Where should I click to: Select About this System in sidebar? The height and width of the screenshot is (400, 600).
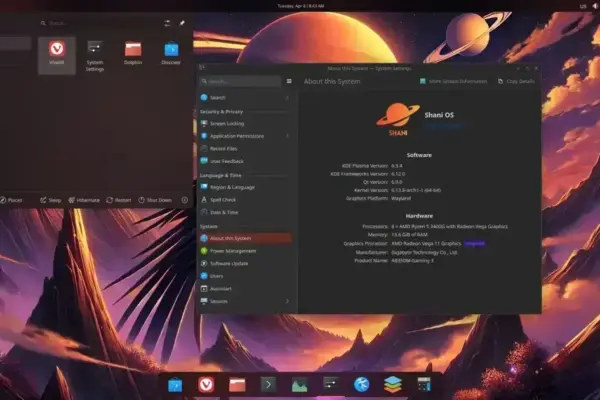pos(245,238)
